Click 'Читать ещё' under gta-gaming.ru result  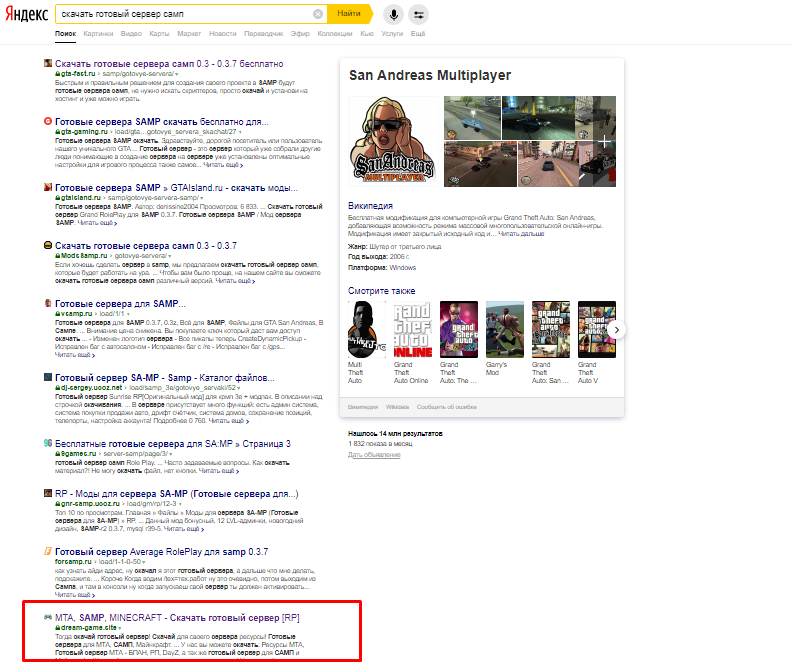(223, 165)
